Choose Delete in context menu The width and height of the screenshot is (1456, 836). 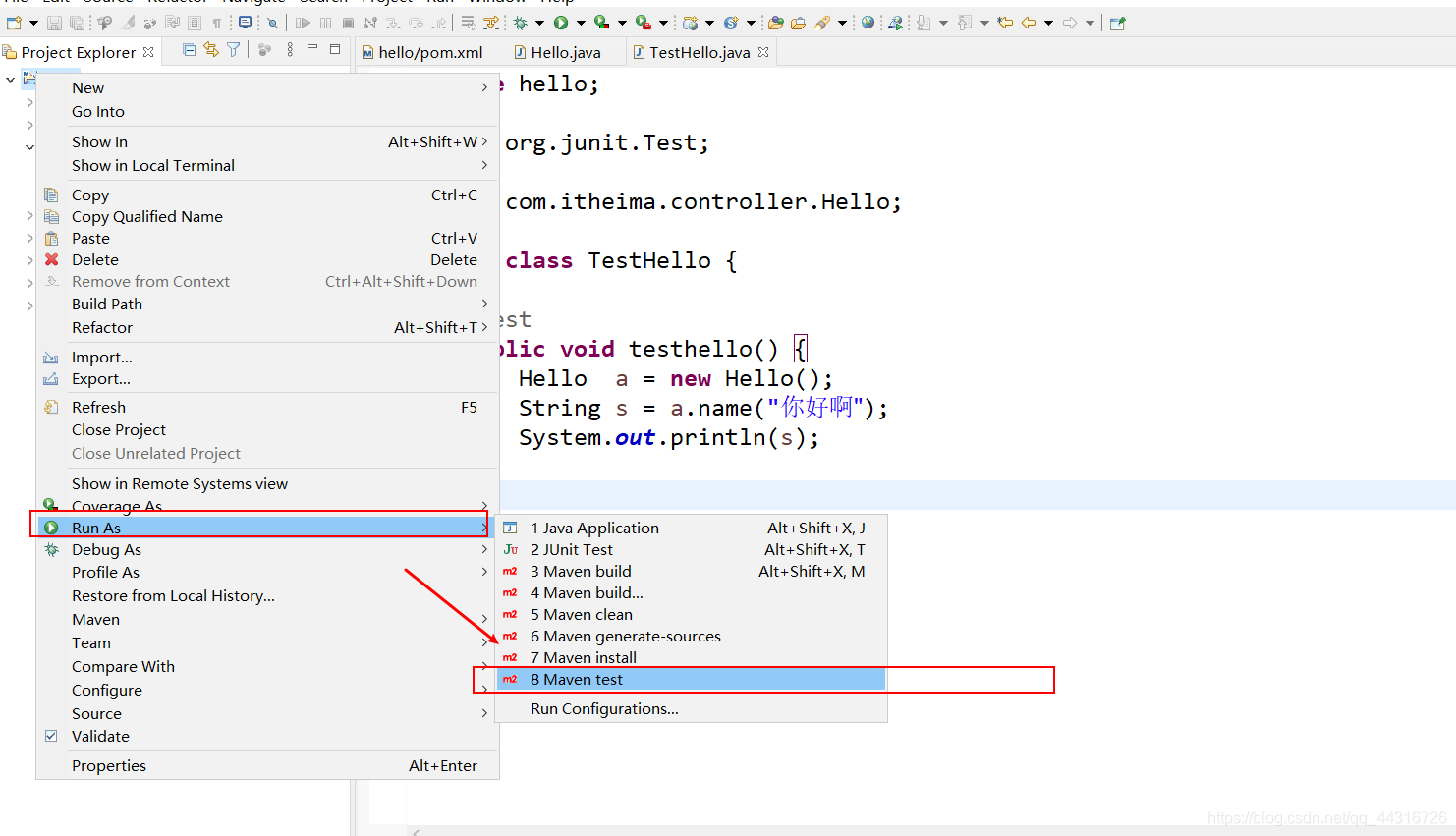click(x=266, y=259)
